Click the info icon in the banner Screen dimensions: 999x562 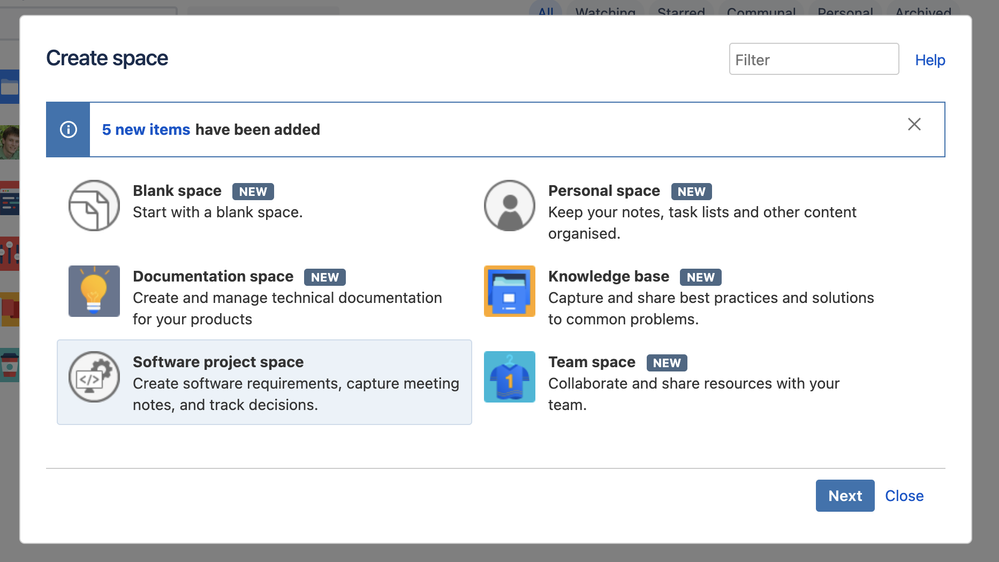pos(68,129)
